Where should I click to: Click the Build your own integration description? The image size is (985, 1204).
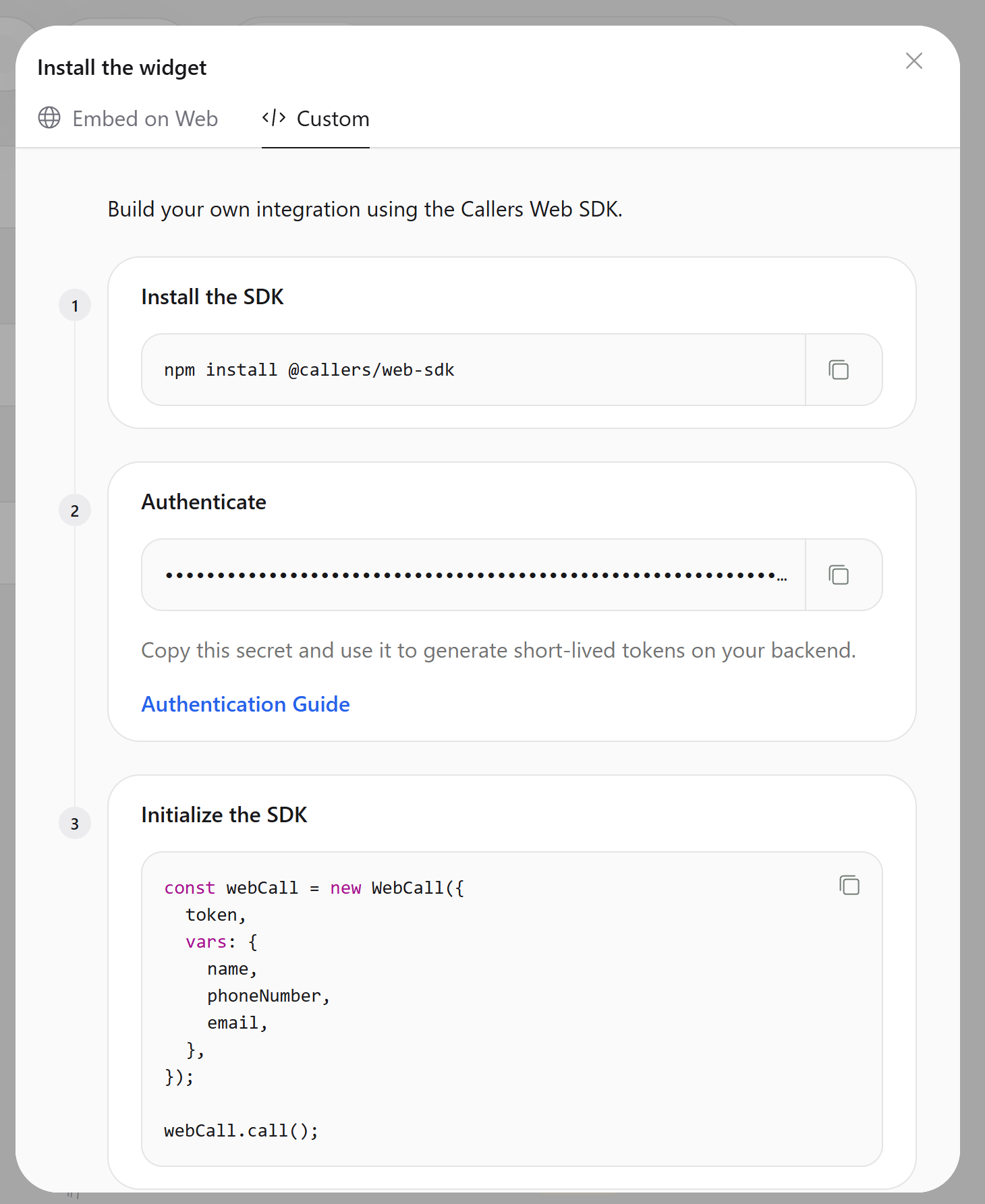pyautogui.click(x=365, y=209)
